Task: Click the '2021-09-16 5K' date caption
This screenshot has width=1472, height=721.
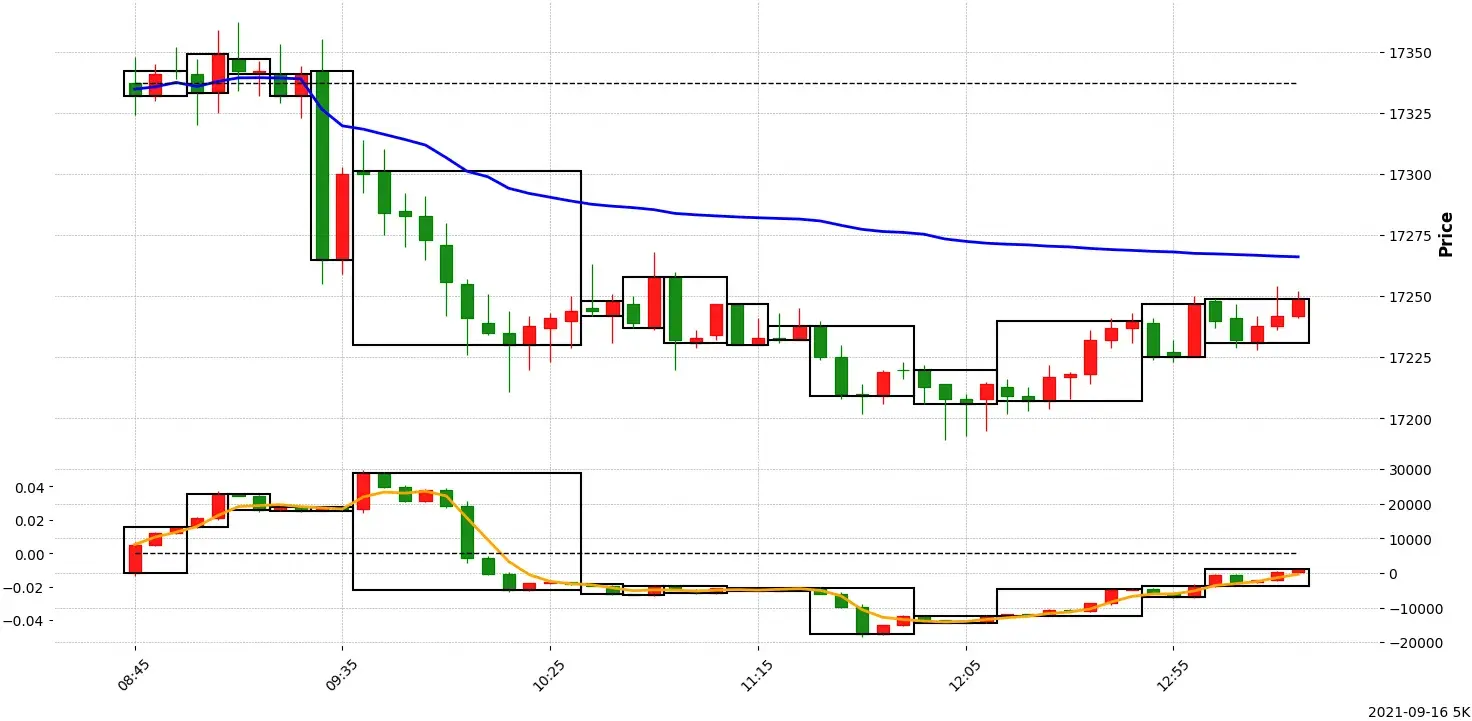Action: click(x=1418, y=712)
